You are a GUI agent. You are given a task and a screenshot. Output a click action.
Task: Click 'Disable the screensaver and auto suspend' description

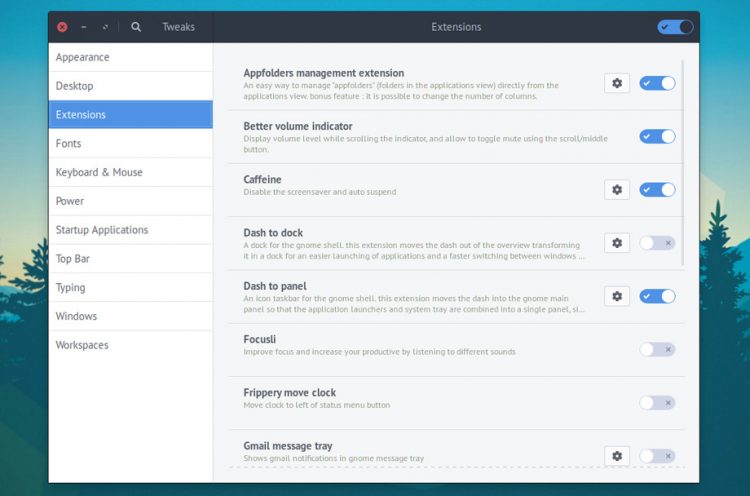pos(320,192)
